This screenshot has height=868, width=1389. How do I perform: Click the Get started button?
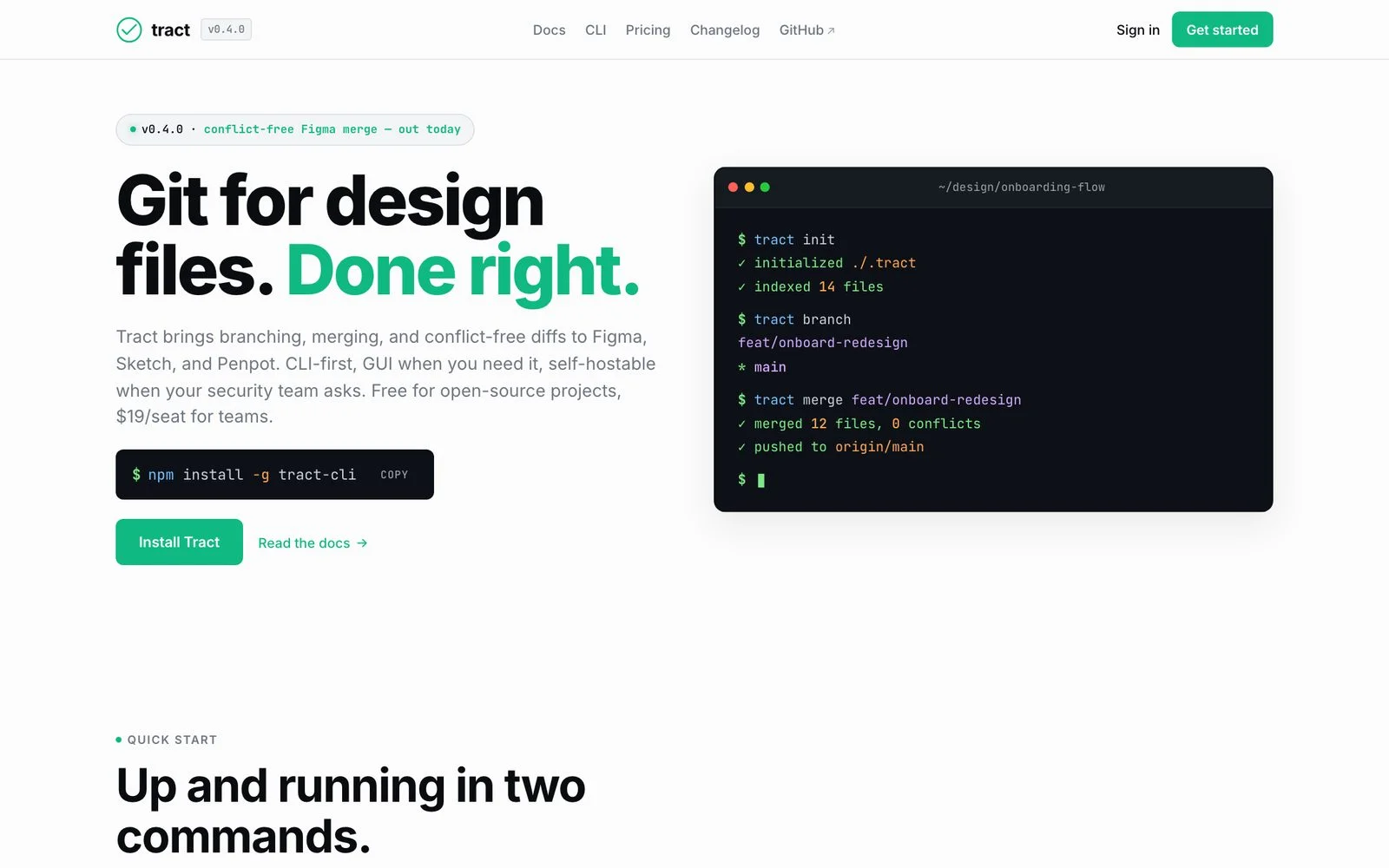click(x=1222, y=30)
